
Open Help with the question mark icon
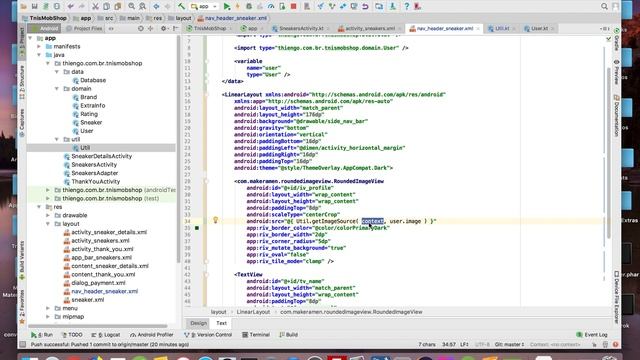407,7
